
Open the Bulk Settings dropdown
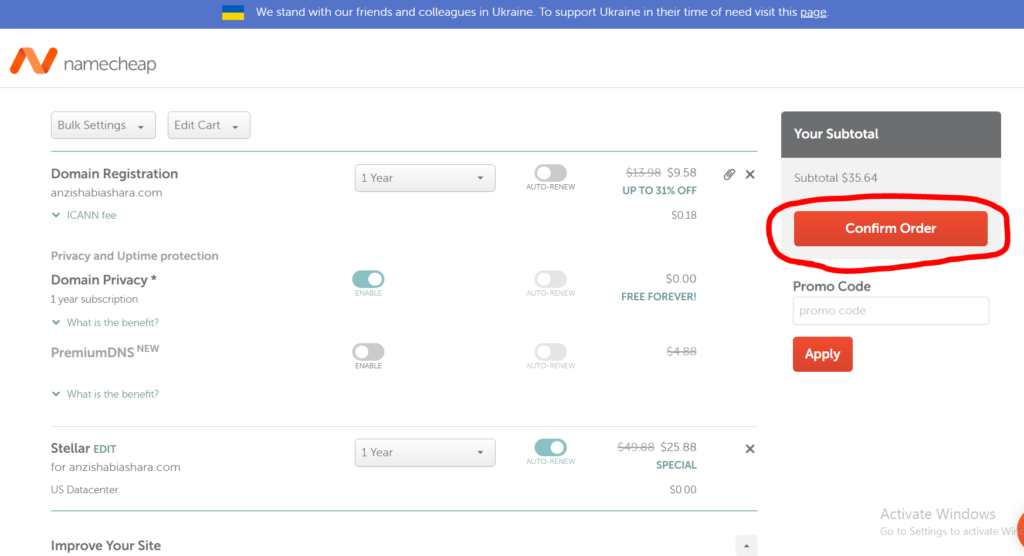click(103, 125)
